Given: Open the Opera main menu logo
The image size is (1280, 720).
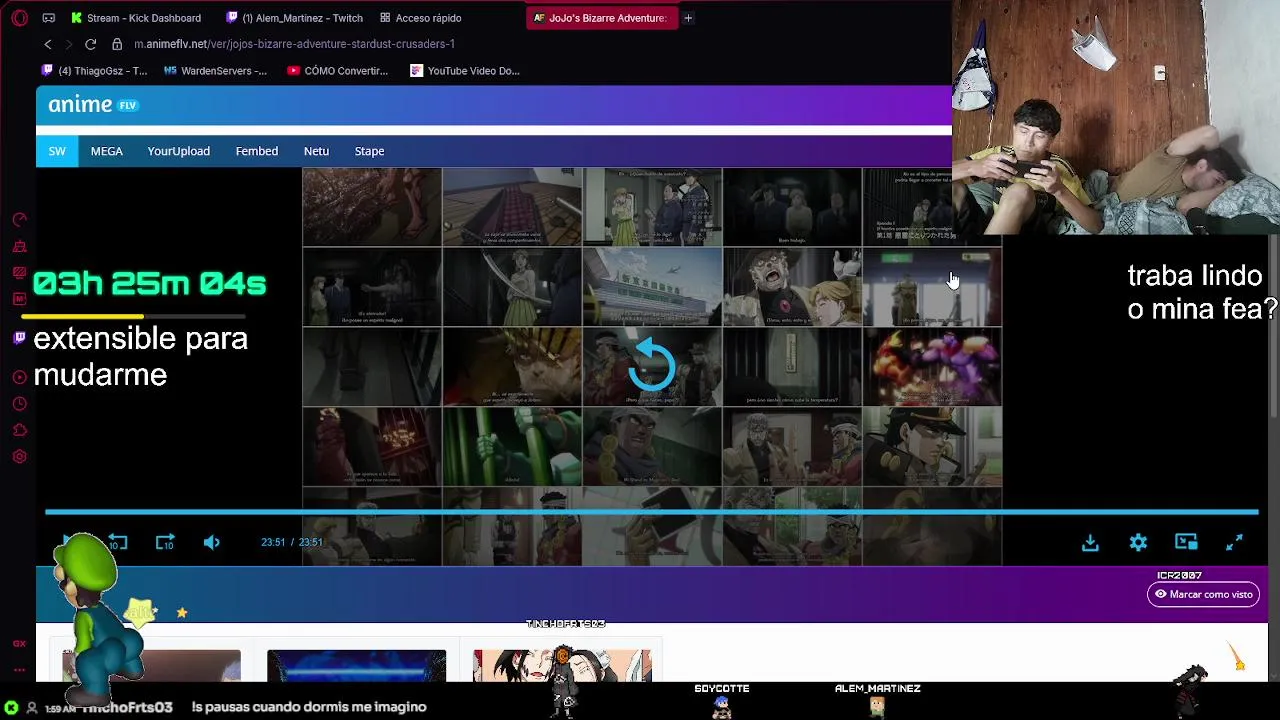Looking at the screenshot, I should pos(19,18).
